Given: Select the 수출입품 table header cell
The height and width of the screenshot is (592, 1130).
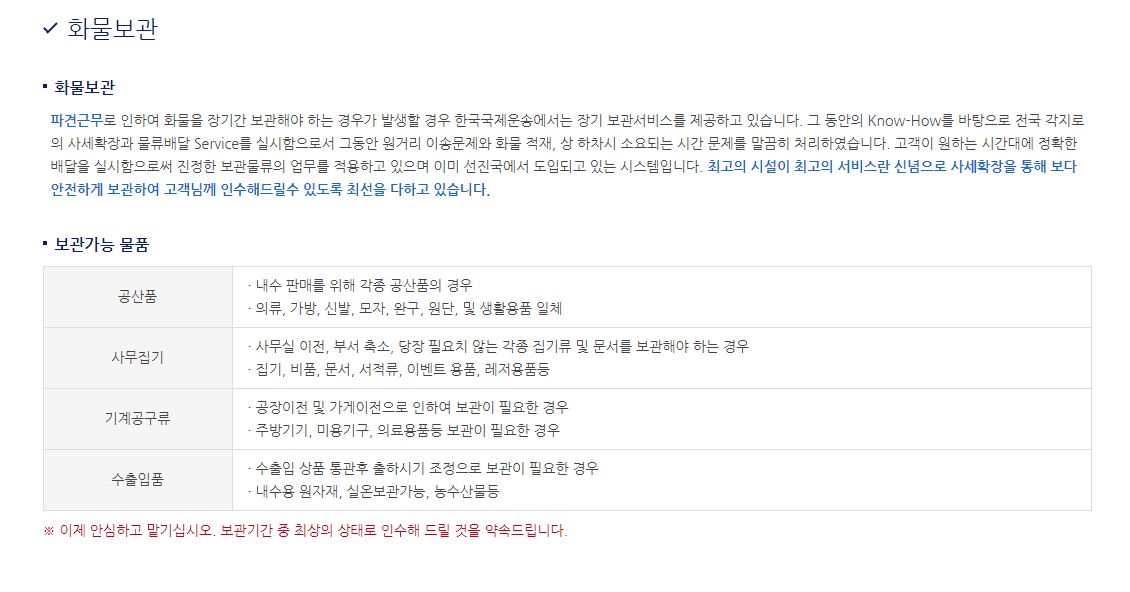Looking at the screenshot, I should [x=138, y=480].
